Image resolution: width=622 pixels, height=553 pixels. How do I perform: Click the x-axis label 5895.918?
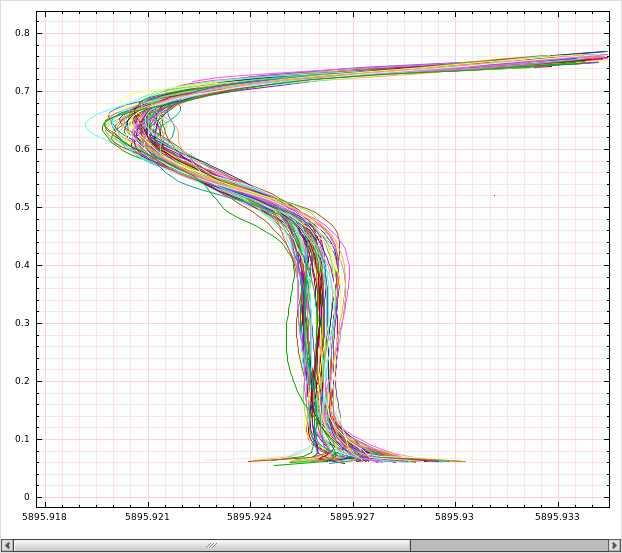click(44, 517)
